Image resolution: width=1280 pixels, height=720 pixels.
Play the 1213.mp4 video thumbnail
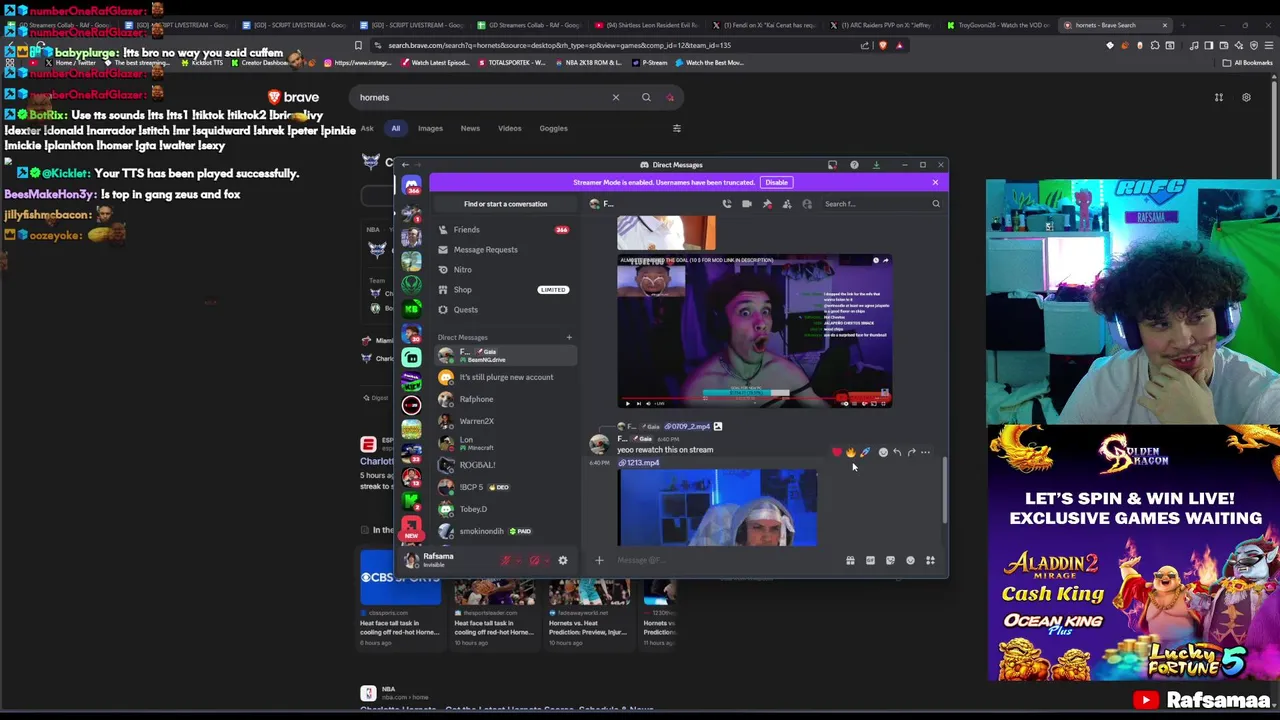click(717, 508)
